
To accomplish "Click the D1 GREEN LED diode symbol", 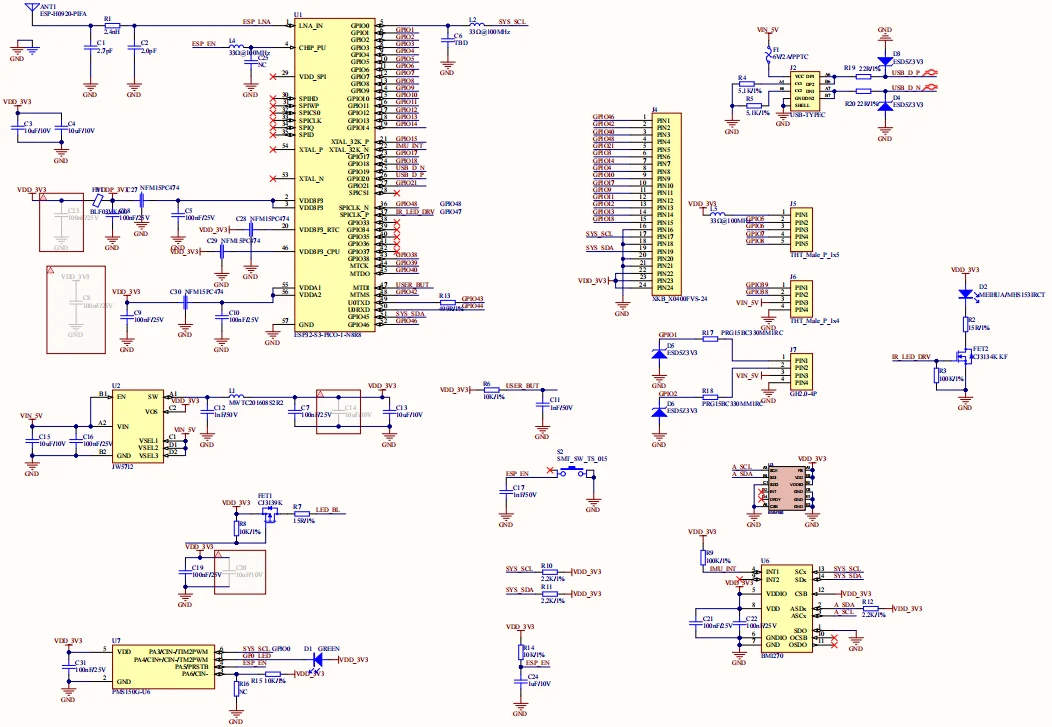I will [317, 658].
